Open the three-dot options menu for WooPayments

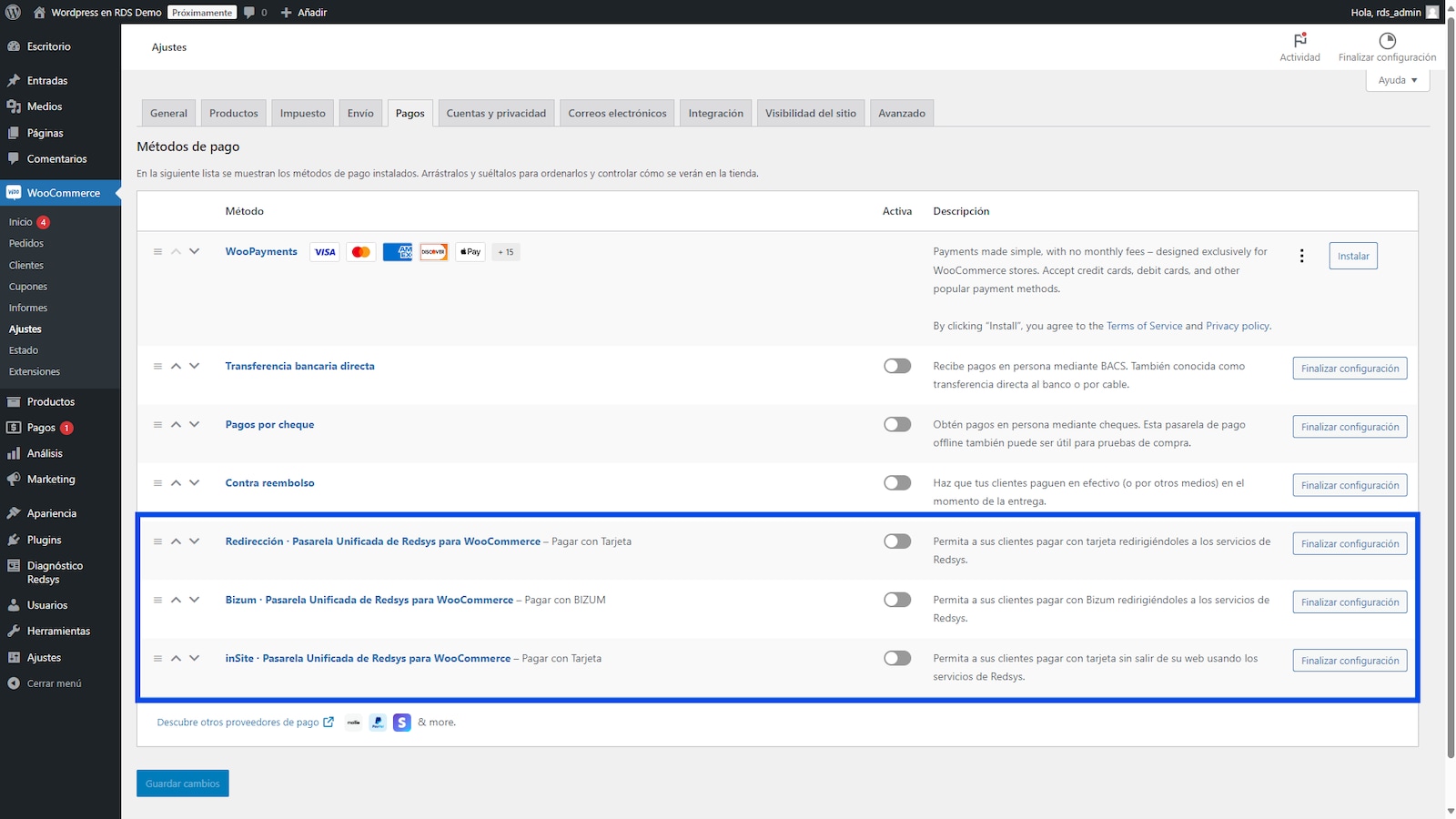[x=1302, y=256]
